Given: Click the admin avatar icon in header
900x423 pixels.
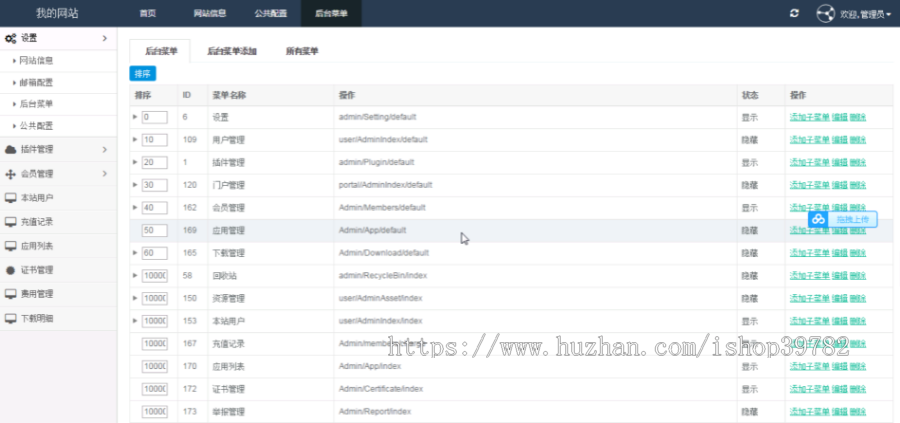Looking at the screenshot, I should tap(825, 14).
